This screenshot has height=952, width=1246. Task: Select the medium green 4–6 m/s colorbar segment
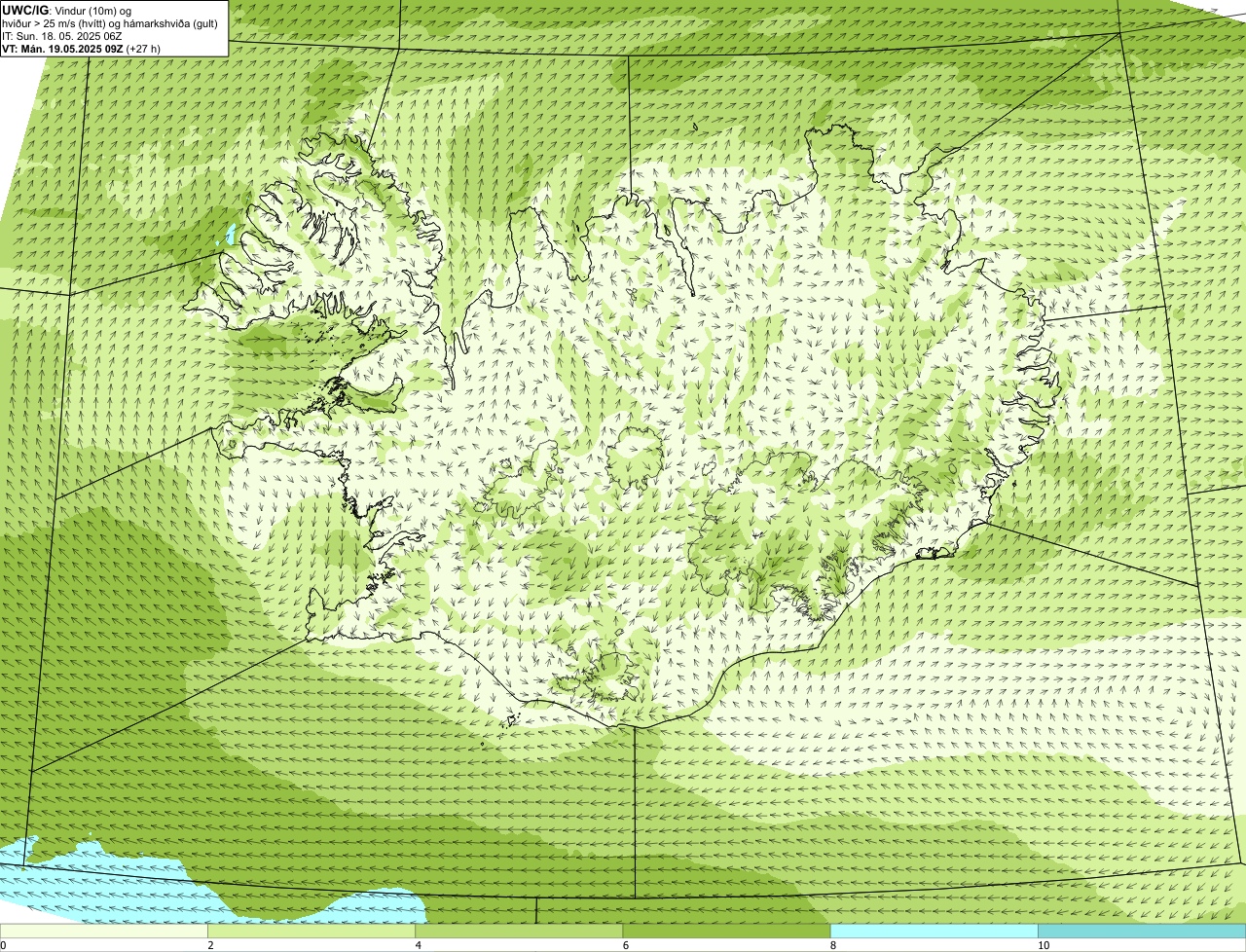[519, 932]
